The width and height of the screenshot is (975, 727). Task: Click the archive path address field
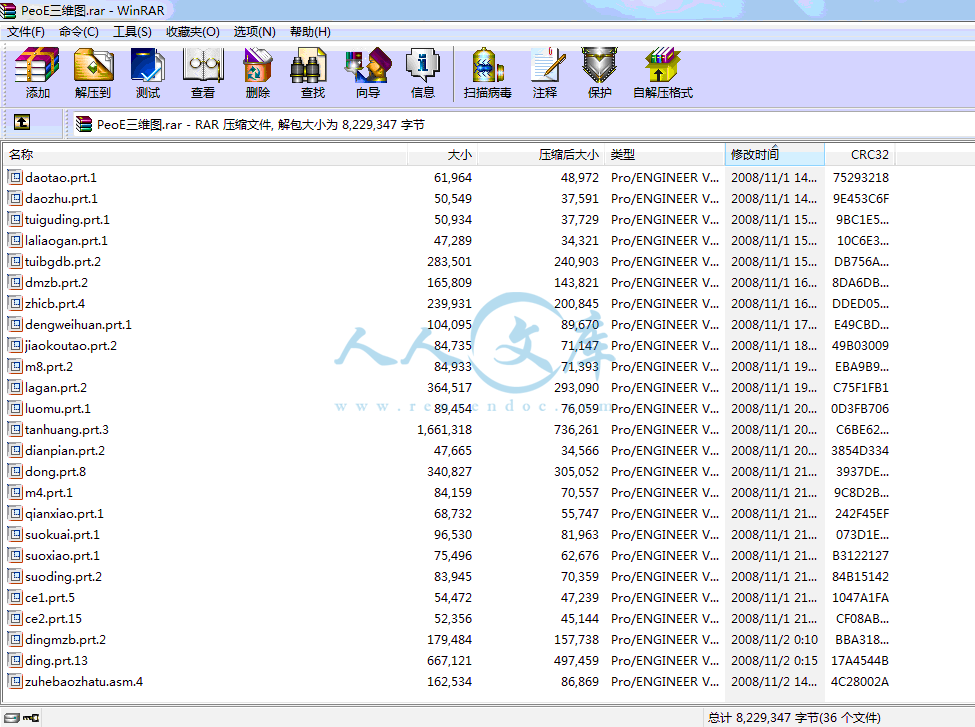coord(522,124)
